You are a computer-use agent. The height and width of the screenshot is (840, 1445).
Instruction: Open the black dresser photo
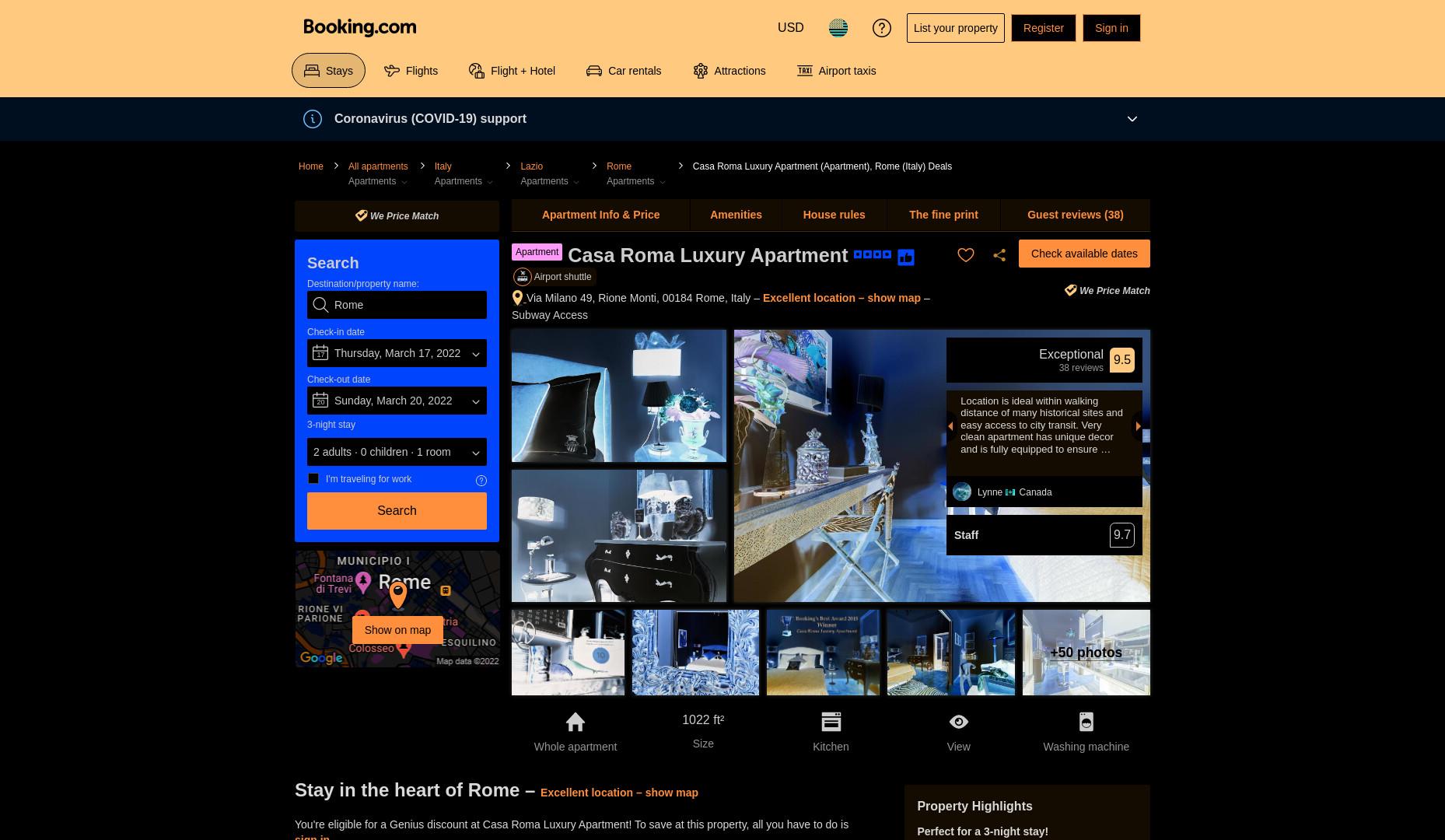tap(619, 536)
